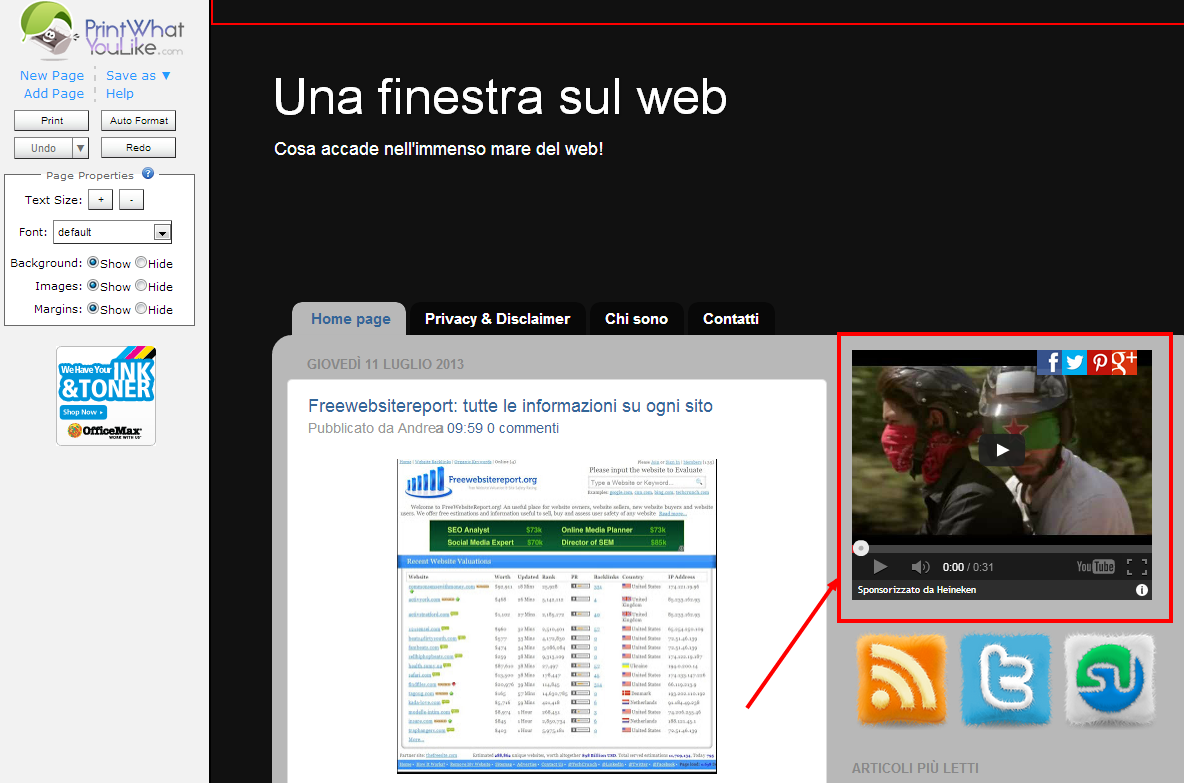
Task: Run Auto Format on the page
Action: 138,120
